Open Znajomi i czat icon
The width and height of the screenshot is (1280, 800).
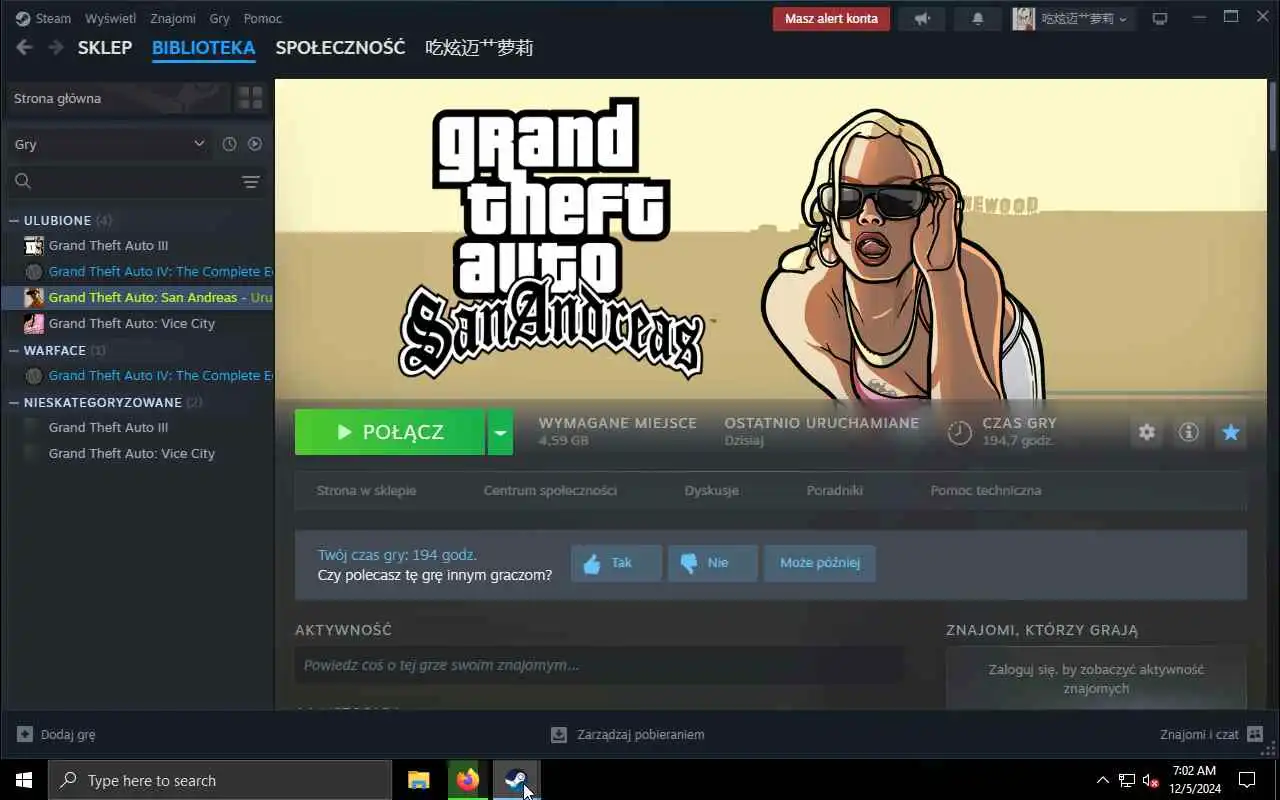point(1256,734)
